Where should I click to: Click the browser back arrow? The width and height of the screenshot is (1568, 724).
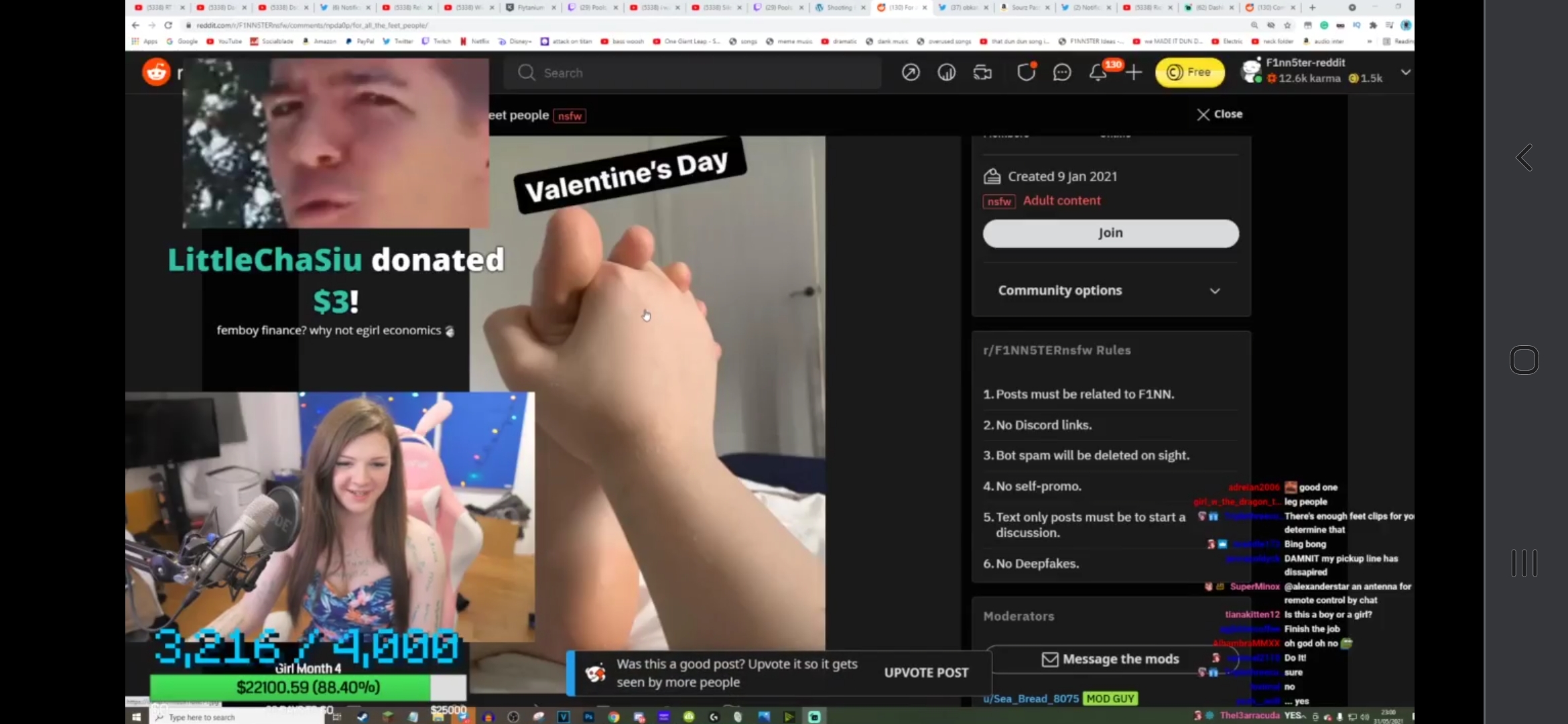click(135, 25)
